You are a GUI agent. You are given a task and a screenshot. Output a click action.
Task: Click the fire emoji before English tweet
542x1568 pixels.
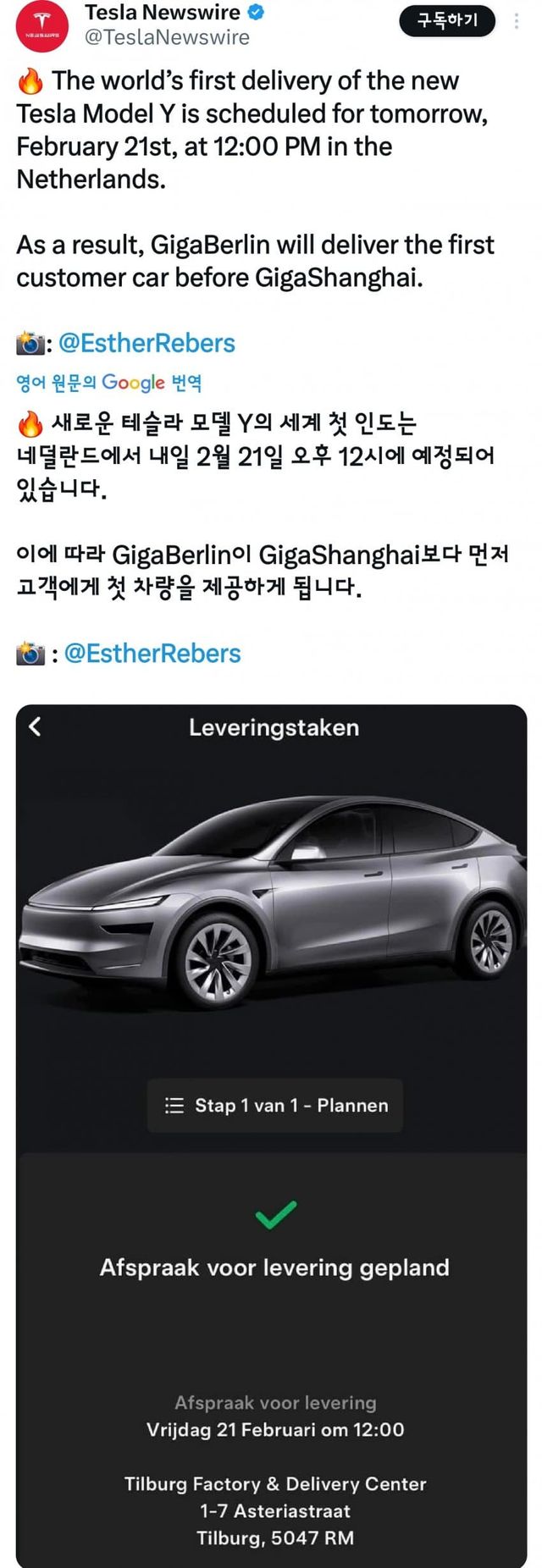pyautogui.click(x=30, y=81)
